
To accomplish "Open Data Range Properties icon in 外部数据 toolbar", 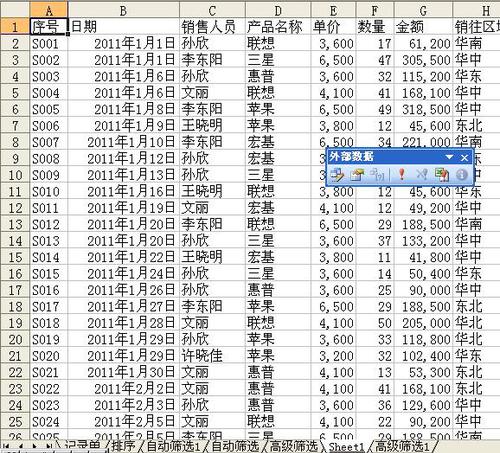I will [357, 174].
